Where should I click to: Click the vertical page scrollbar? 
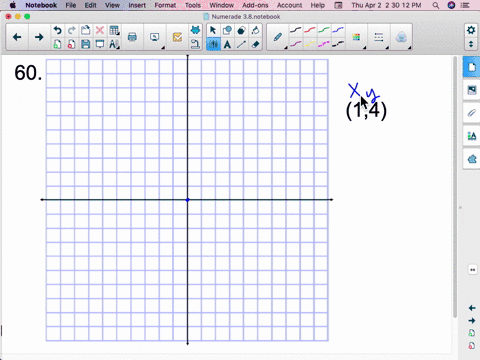coord(455,187)
